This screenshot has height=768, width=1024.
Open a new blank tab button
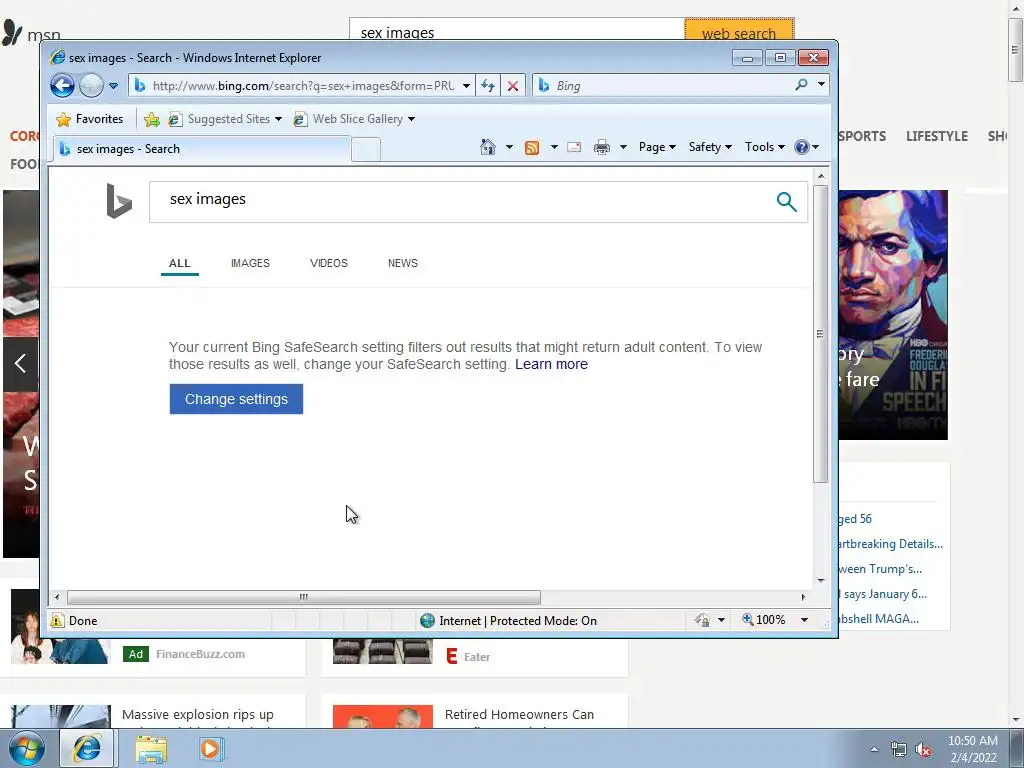point(366,150)
